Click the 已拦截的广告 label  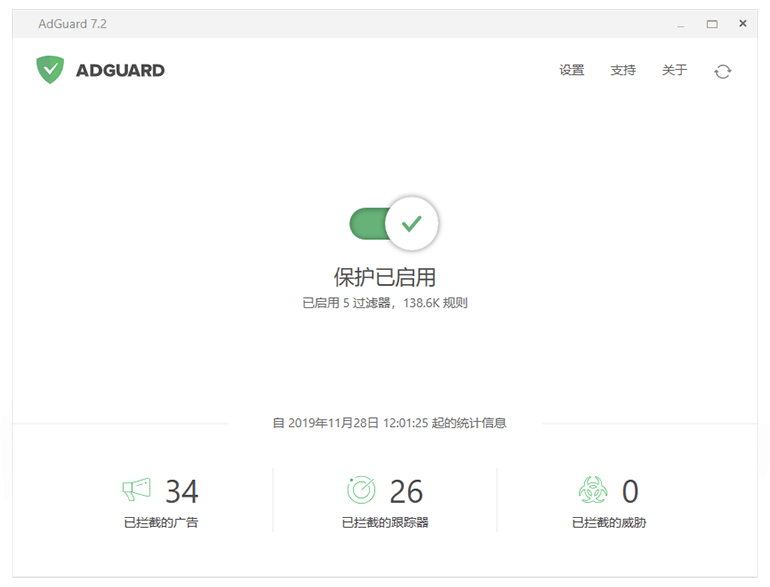[161, 522]
